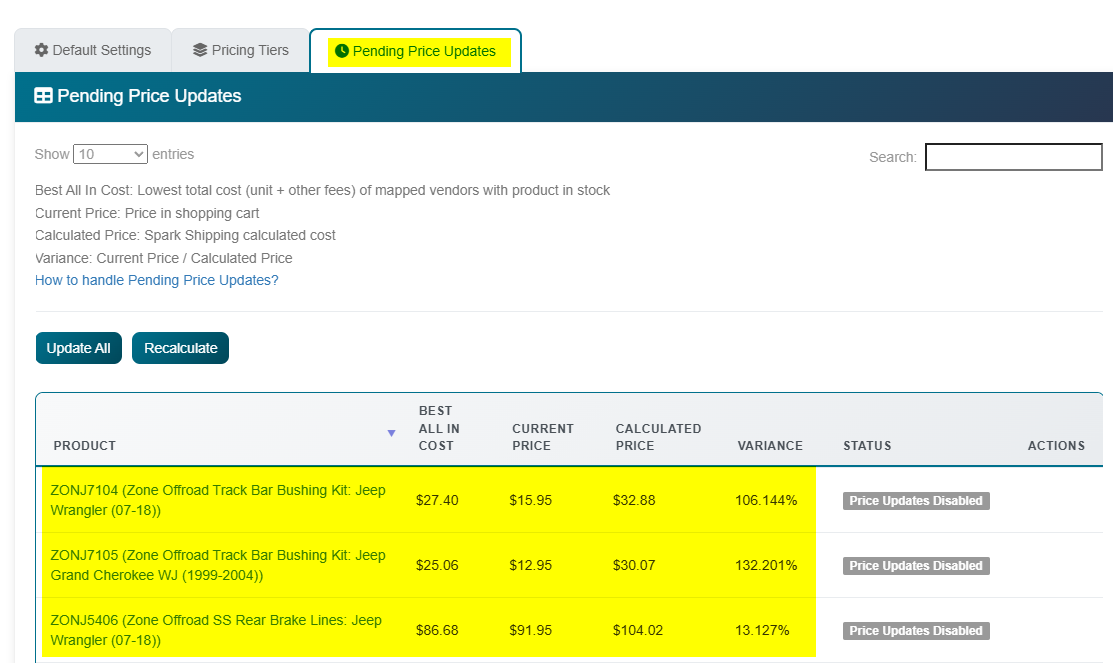Open product ZONJ5406 SS Rear Brake Lines
The height and width of the screenshot is (663, 1113).
click(x=215, y=630)
